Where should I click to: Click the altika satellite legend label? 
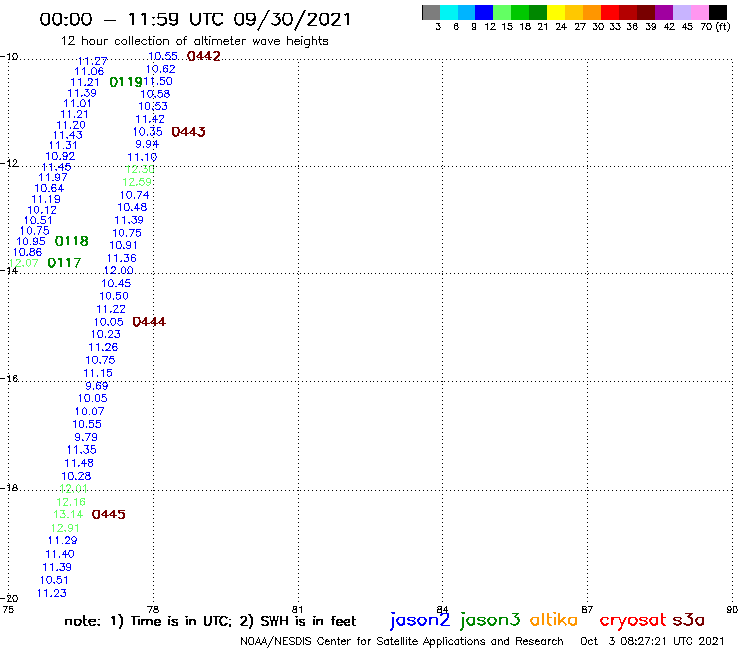click(553, 619)
